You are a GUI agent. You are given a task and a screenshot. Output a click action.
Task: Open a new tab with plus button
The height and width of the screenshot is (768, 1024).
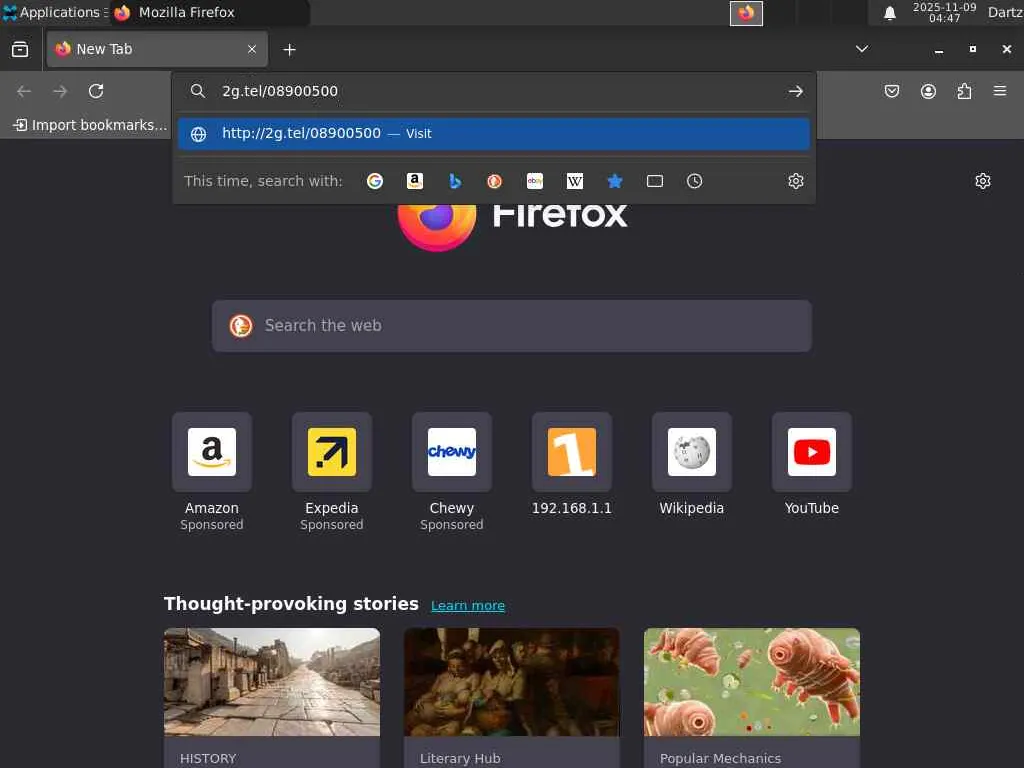(289, 50)
